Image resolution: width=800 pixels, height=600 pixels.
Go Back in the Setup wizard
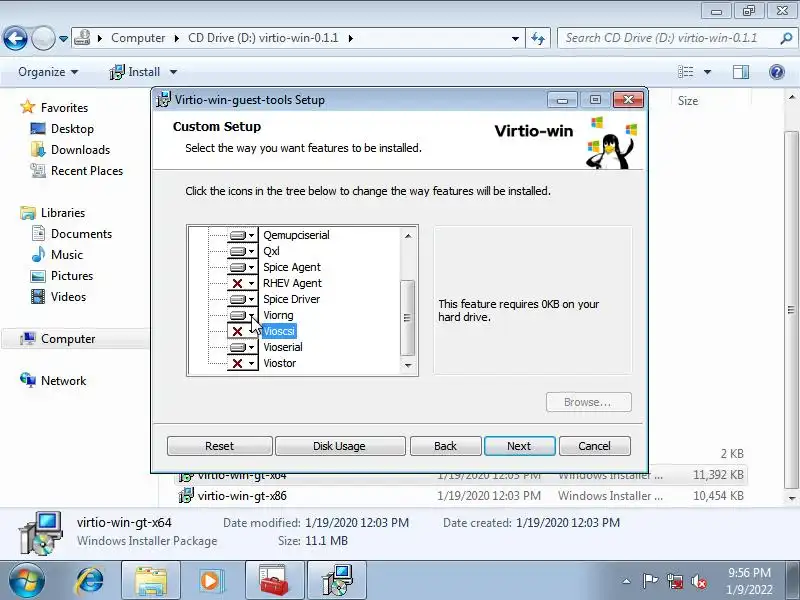(445, 446)
